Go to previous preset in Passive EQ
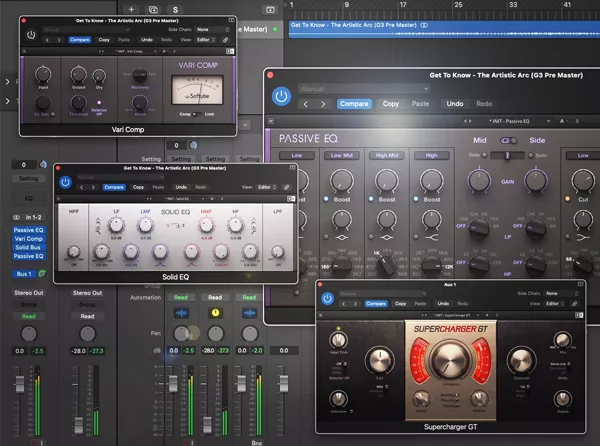 pos(306,104)
